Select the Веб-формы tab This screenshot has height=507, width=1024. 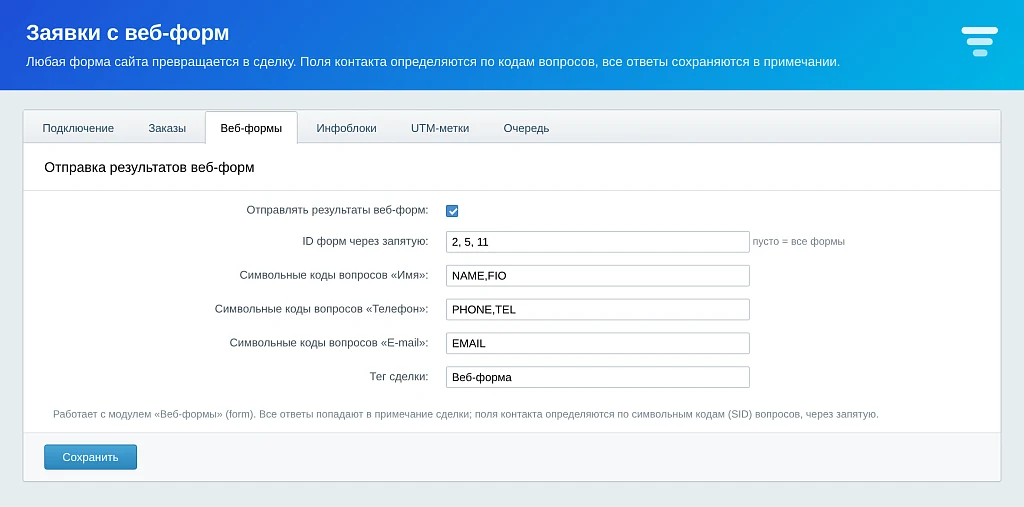tap(251, 128)
